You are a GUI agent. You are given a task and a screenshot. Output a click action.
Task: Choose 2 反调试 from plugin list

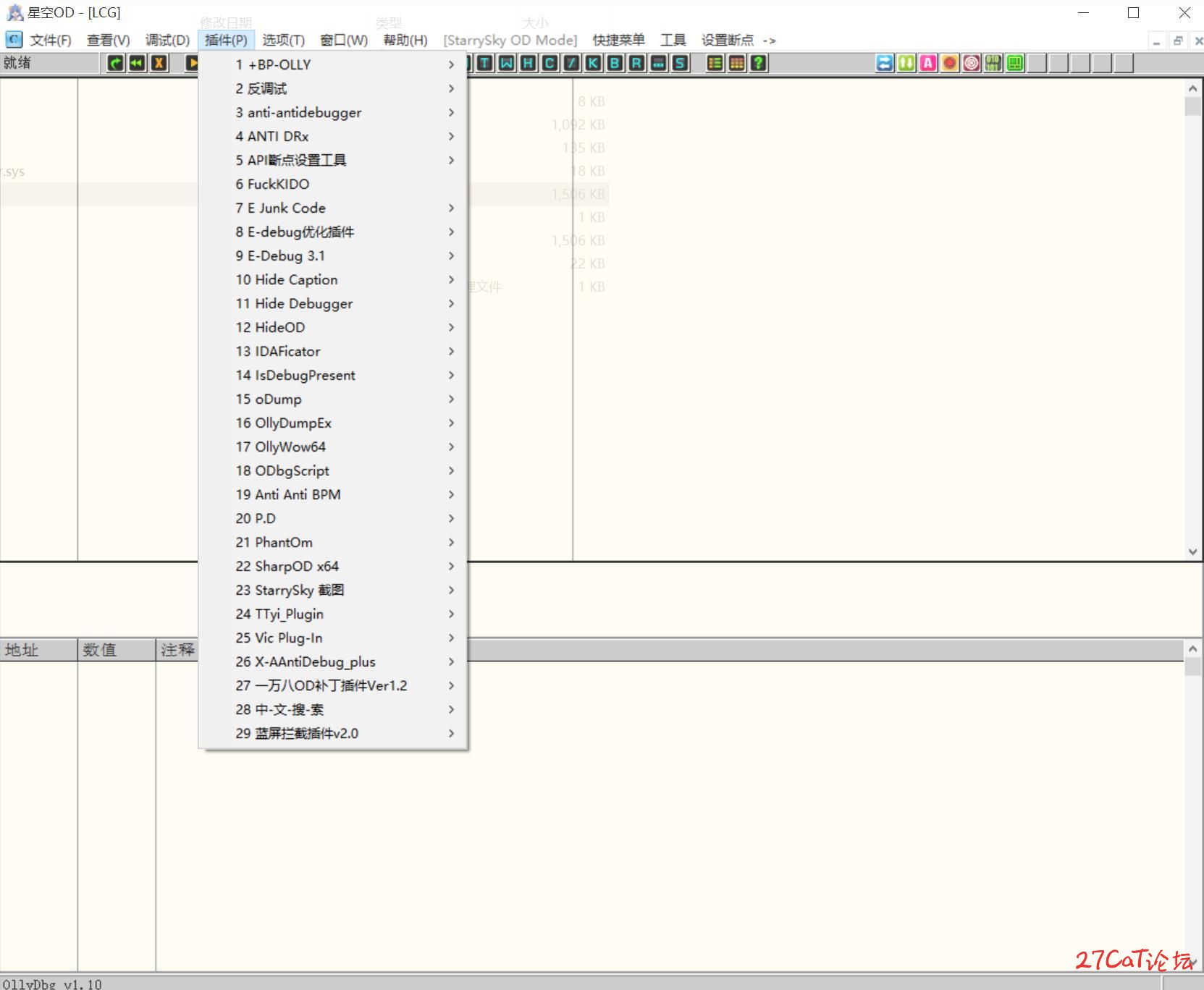click(333, 88)
